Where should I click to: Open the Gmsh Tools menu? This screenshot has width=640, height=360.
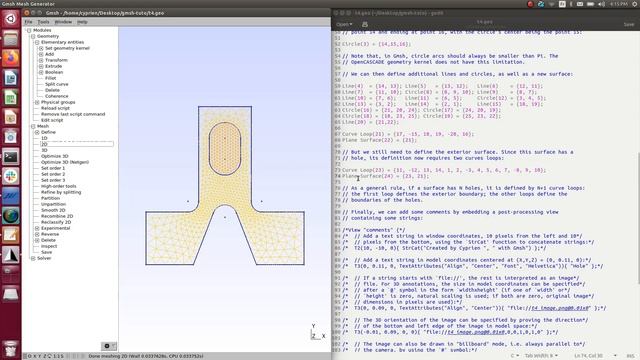tap(43, 22)
